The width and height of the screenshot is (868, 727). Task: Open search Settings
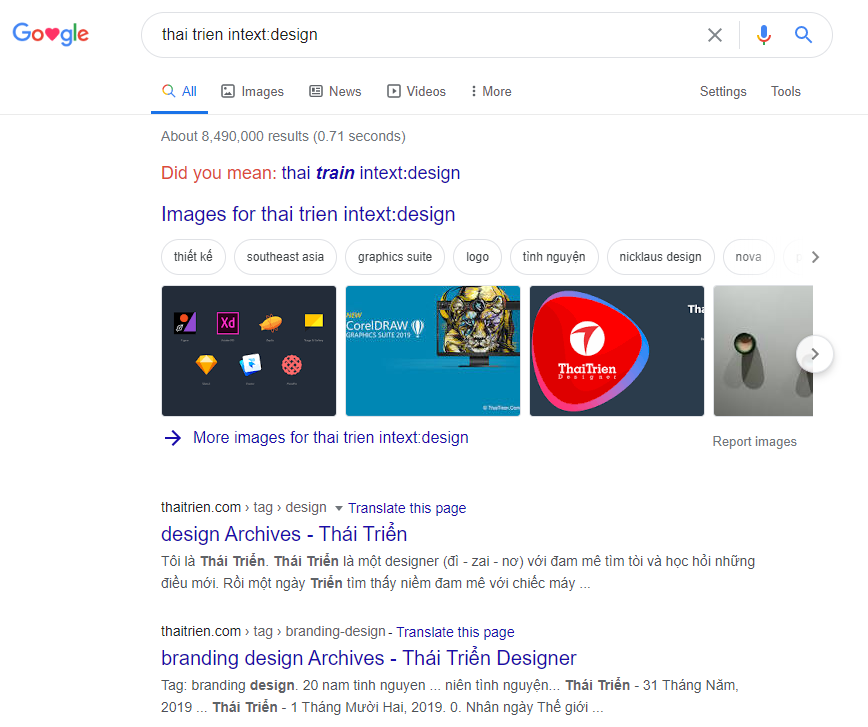[x=723, y=91]
